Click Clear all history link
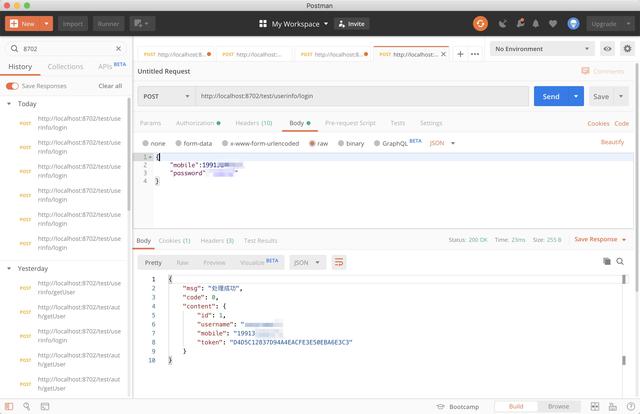640x414 pixels. pos(110,86)
